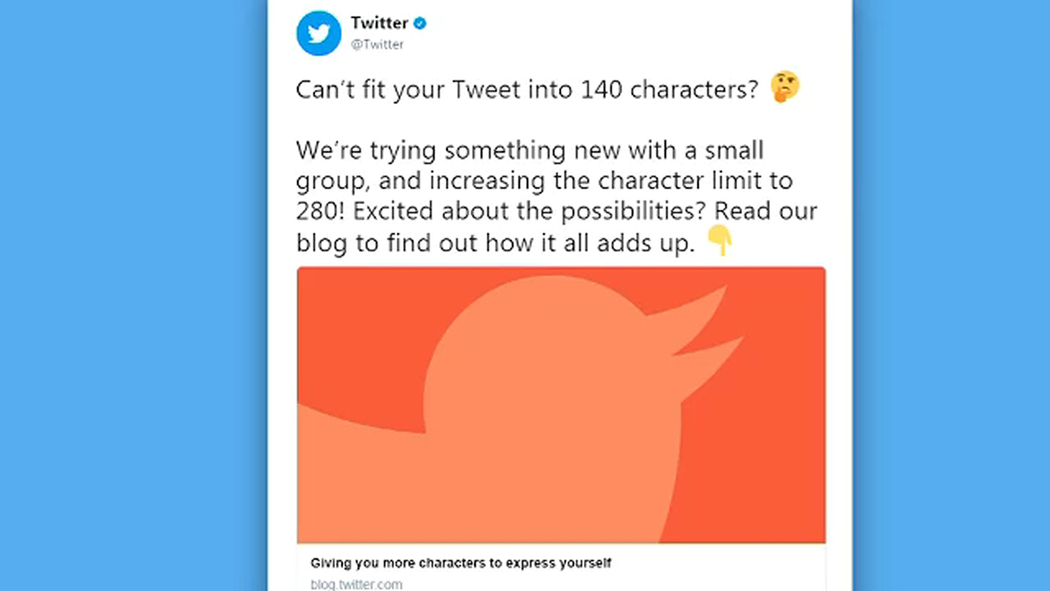Screen dimensions: 1050x591
Task: Click the "We're trying something new" text line
Action: (530, 151)
